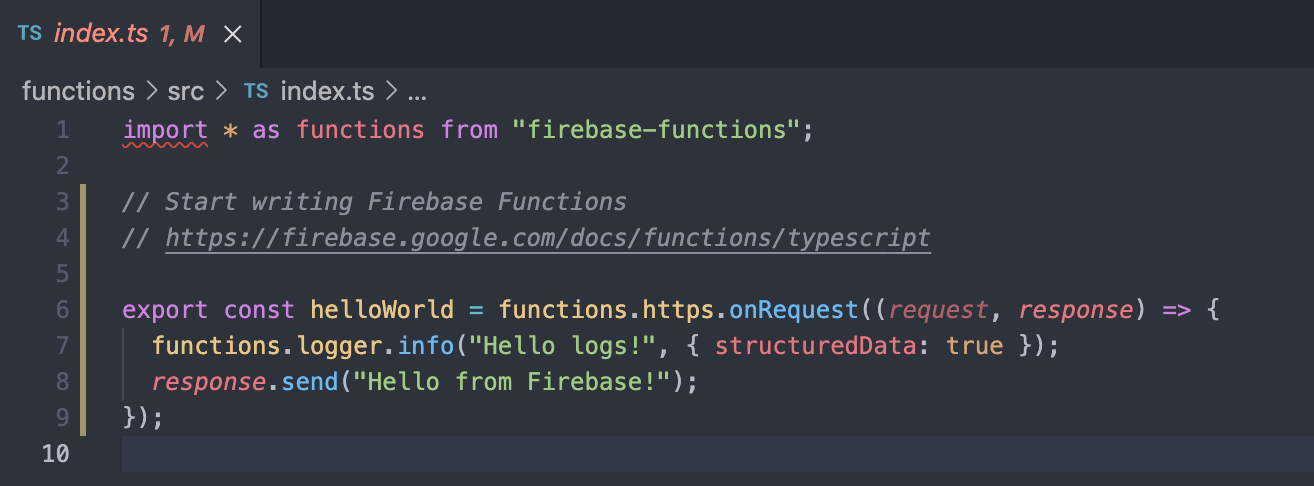Open the src breadcrumb segment
This screenshot has height=486, width=1314.
[x=186, y=92]
